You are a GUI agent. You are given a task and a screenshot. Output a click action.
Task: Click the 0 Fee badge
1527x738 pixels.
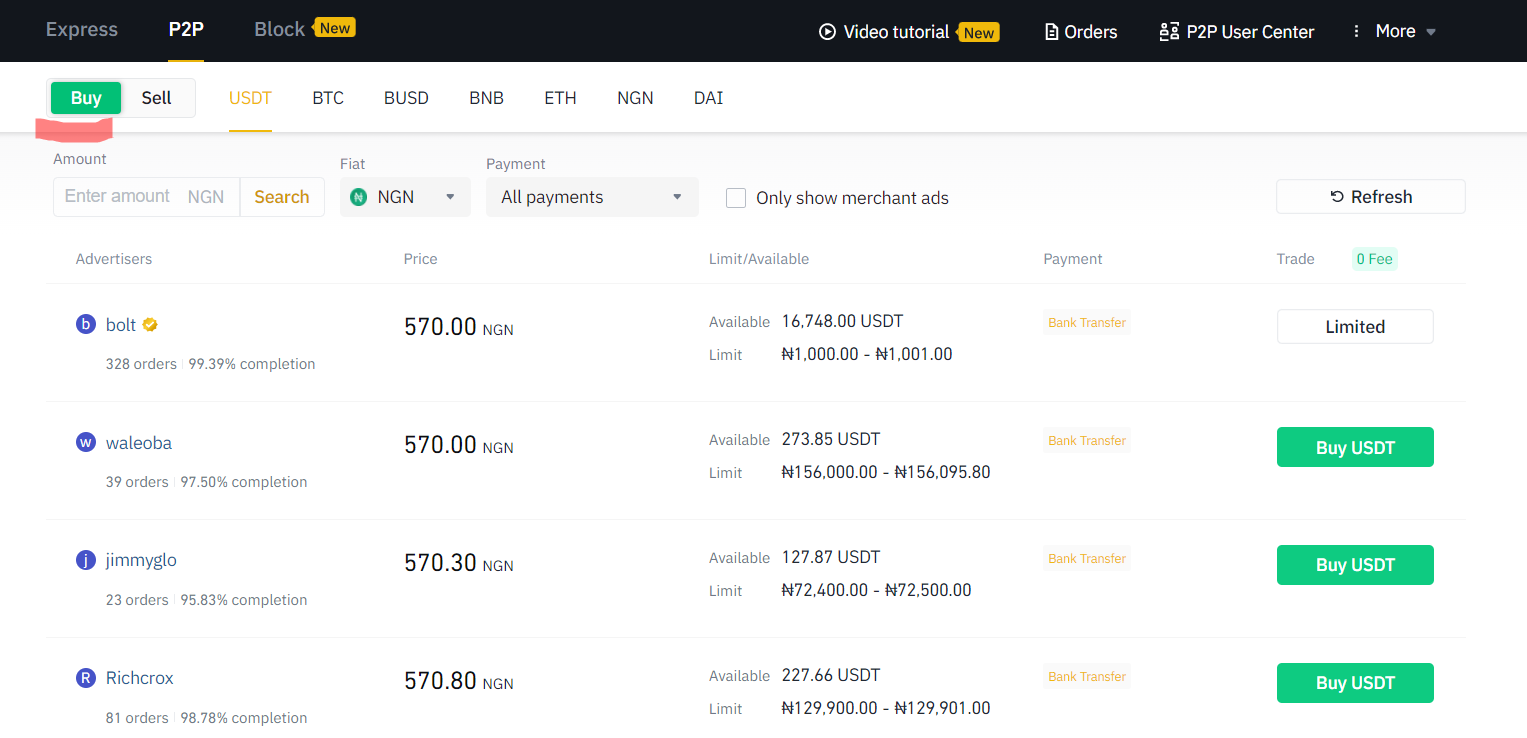pos(1374,259)
